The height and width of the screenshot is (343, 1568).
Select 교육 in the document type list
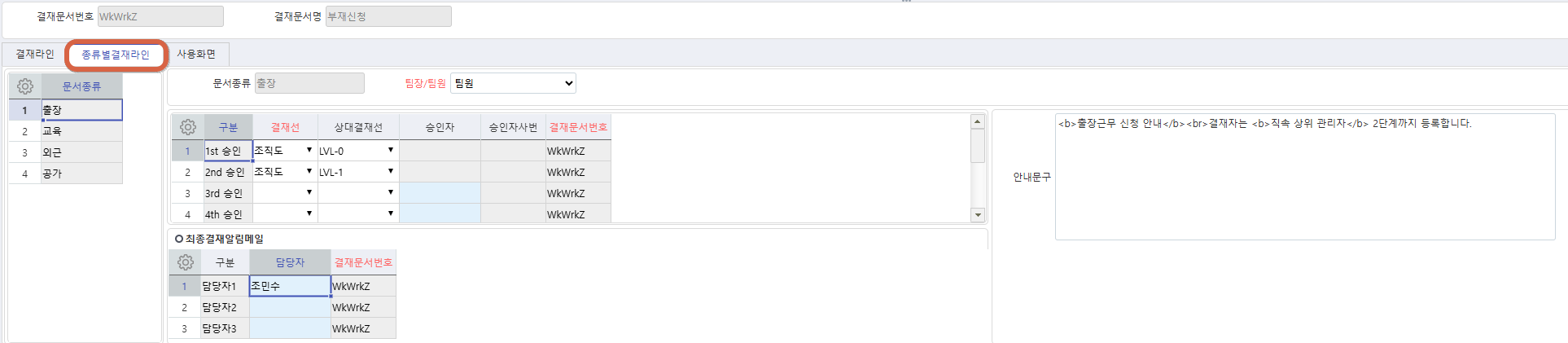pyautogui.click(x=81, y=131)
